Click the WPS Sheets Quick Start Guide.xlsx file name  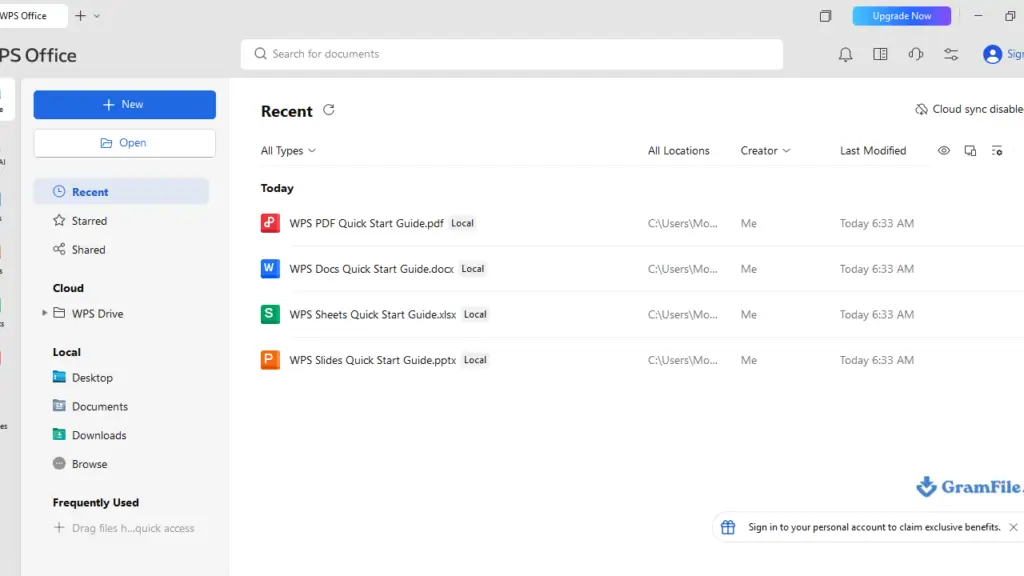pyautogui.click(x=373, y=315)
